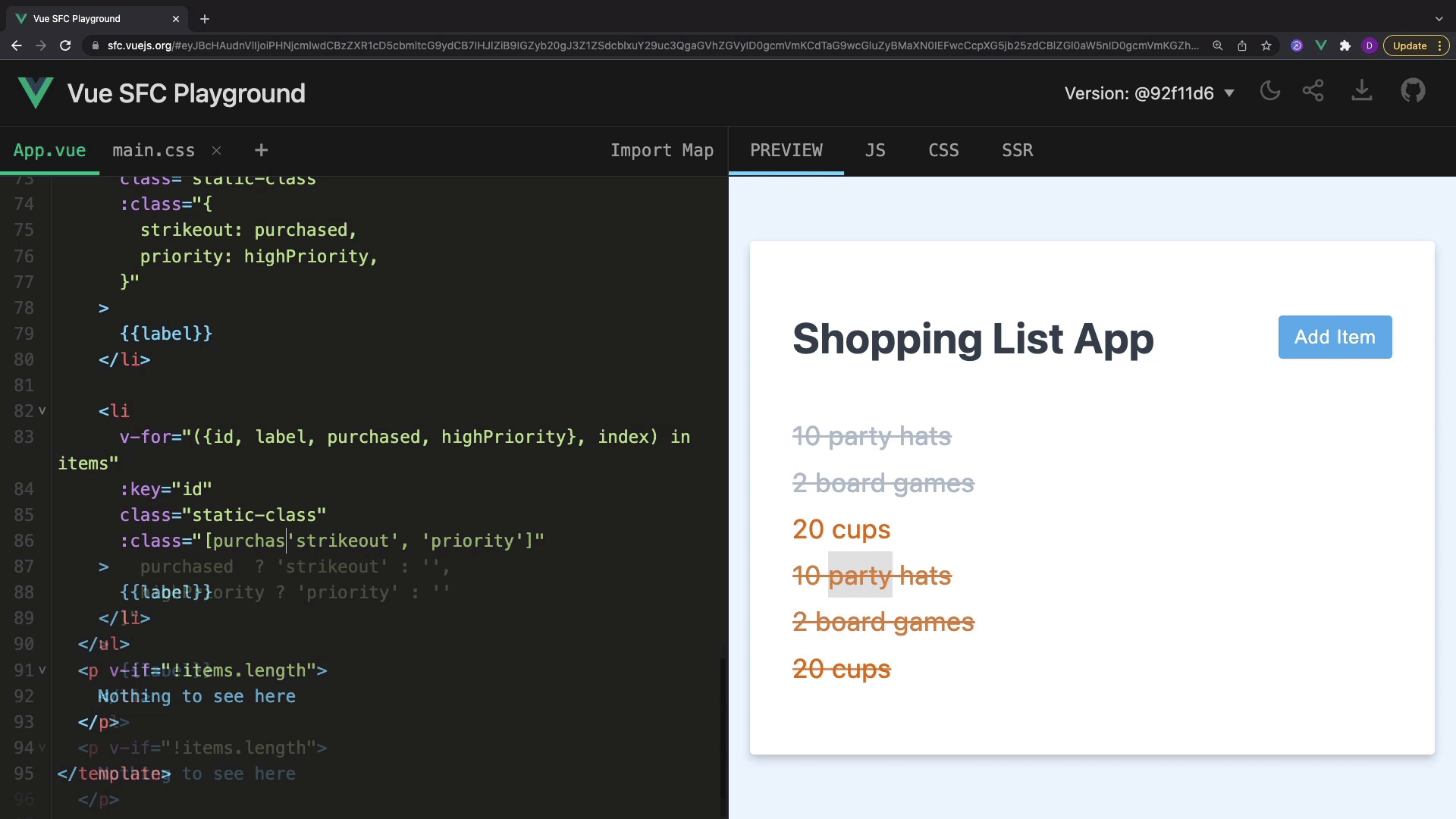
Task: Toggle dark mode with moon icon
Action: pos(1269,92)
